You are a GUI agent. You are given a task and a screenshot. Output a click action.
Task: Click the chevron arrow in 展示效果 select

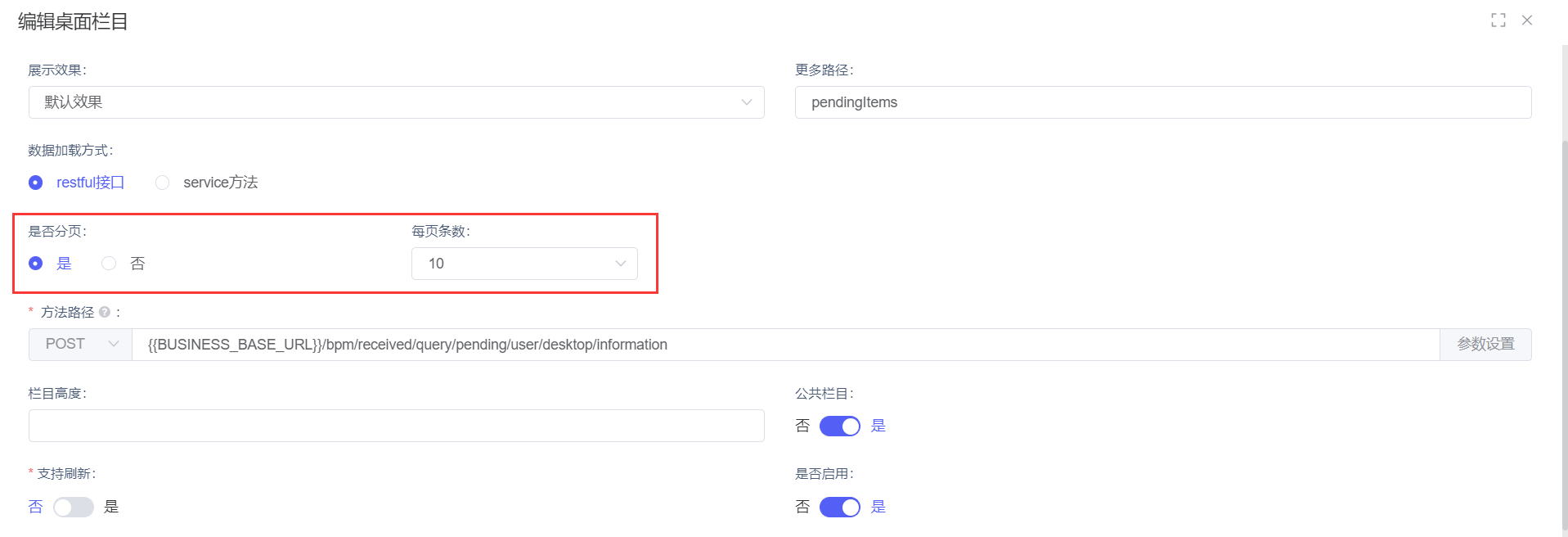pyautogui.click(x=746, y=102)
